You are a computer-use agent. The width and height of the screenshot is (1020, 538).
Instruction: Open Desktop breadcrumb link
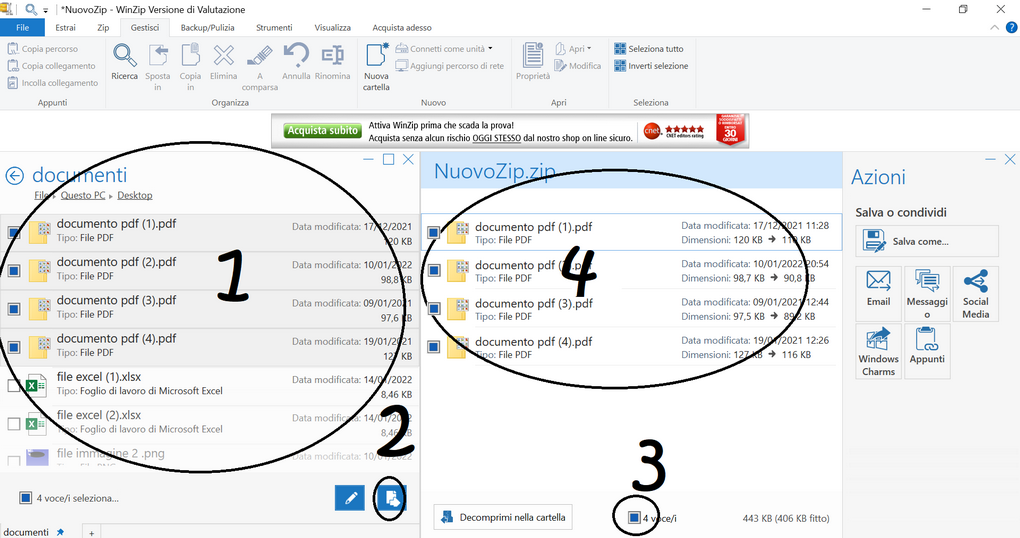click(x=135, y=195)
